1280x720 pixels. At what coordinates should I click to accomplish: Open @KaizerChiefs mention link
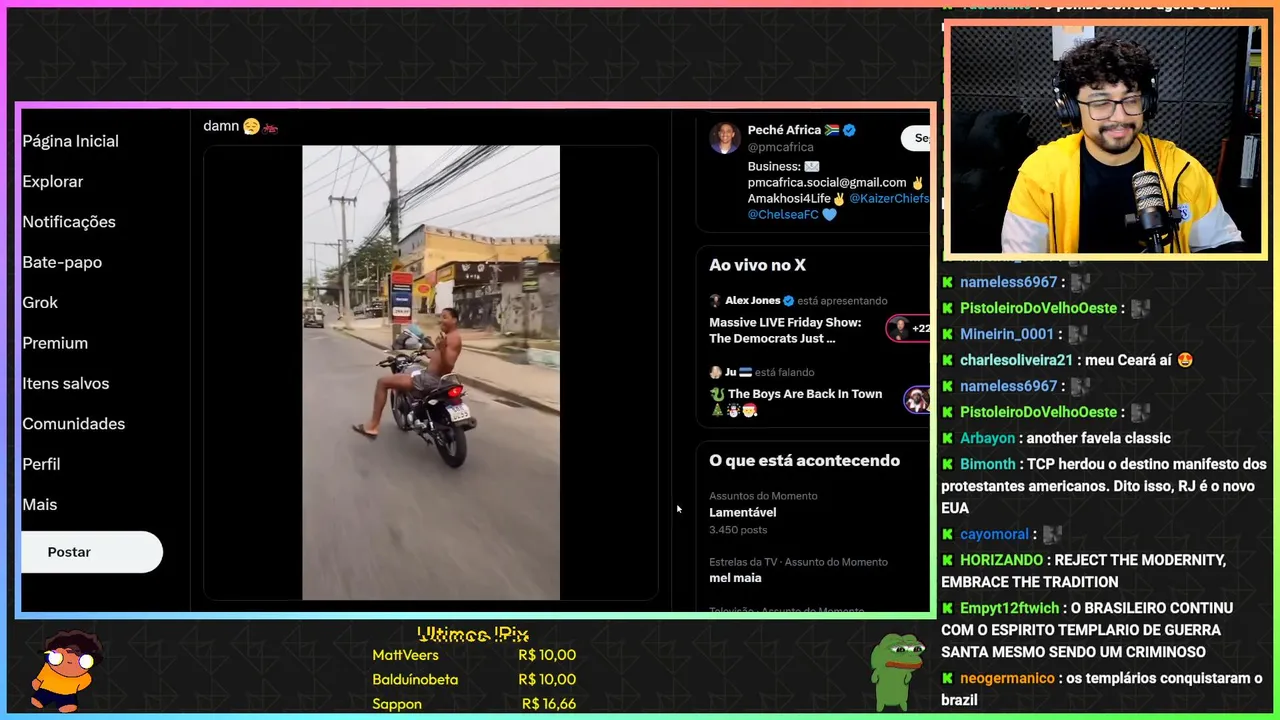coord(889,199)
